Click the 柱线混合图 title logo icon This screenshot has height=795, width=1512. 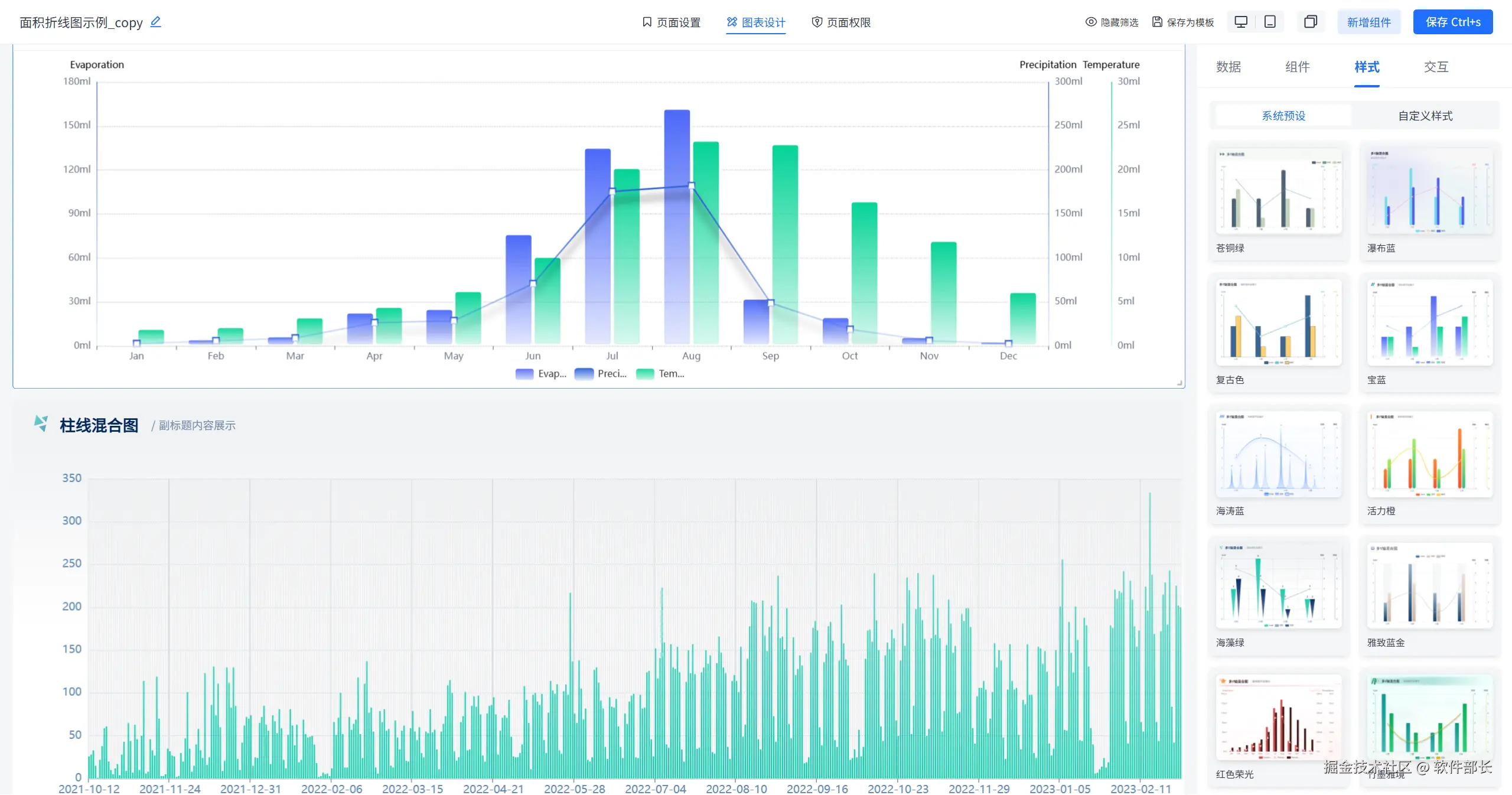pyautogui.click(x=41, y=423)
